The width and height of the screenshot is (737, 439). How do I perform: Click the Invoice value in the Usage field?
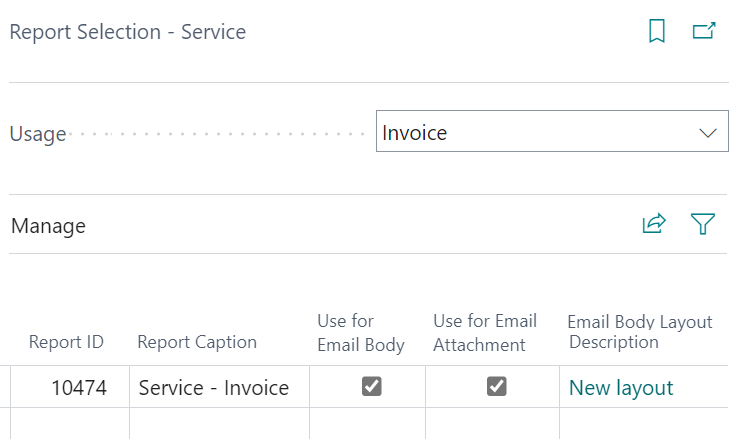point(415,133)
